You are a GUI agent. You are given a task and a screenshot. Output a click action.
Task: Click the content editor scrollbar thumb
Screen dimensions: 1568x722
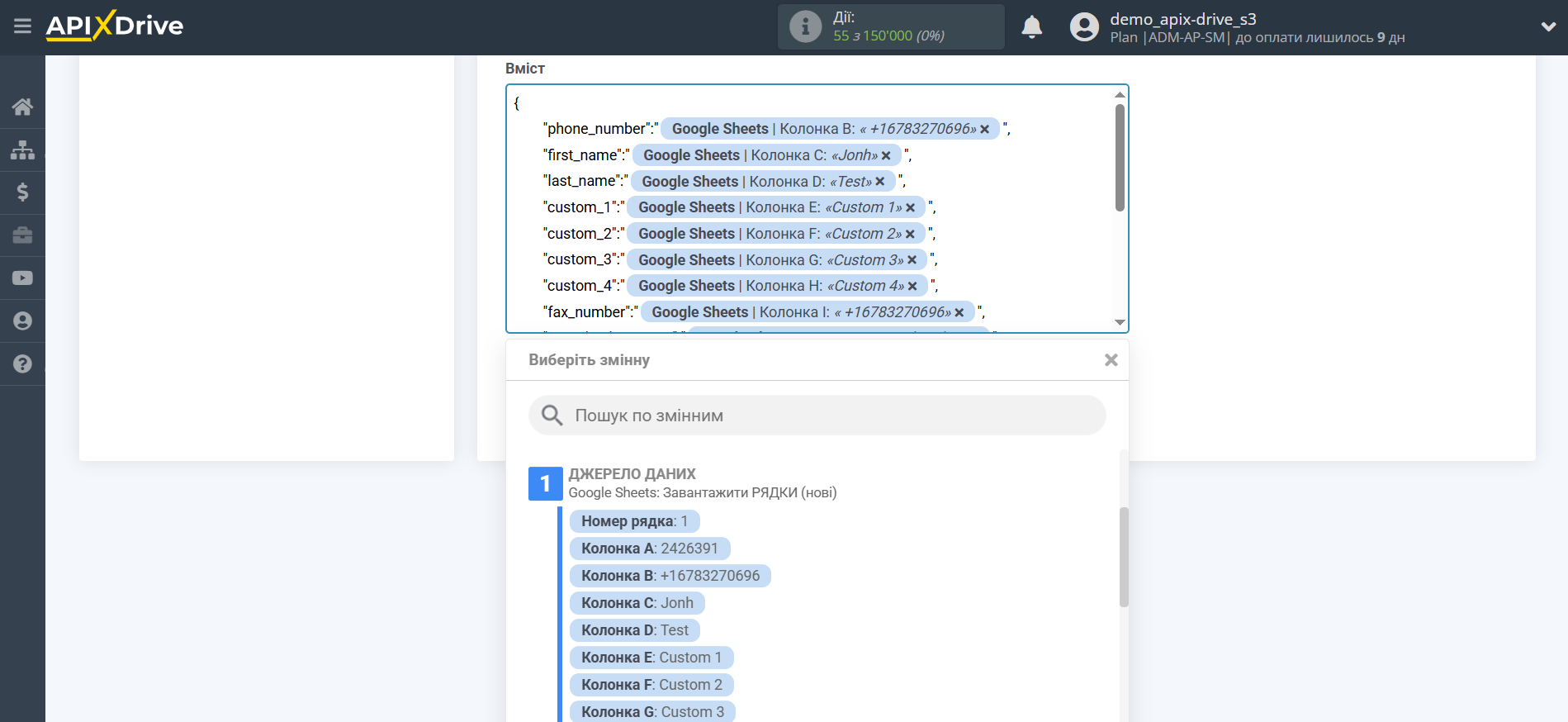(1120, 157)
